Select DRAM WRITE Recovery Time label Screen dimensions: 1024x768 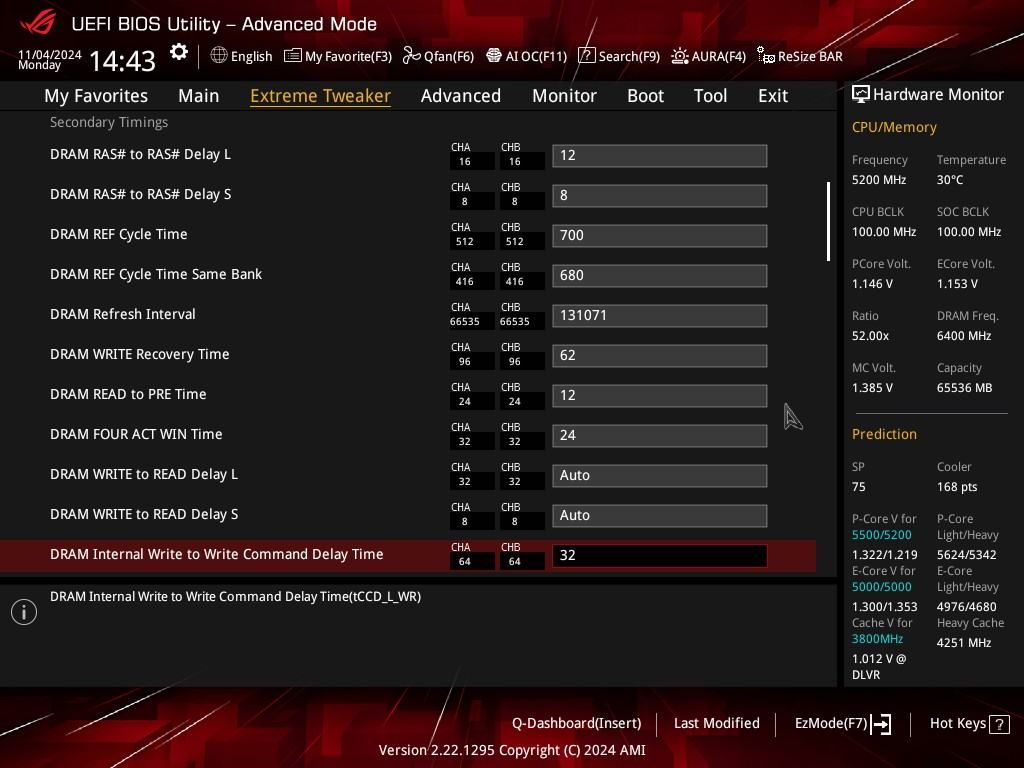[140, 355]
